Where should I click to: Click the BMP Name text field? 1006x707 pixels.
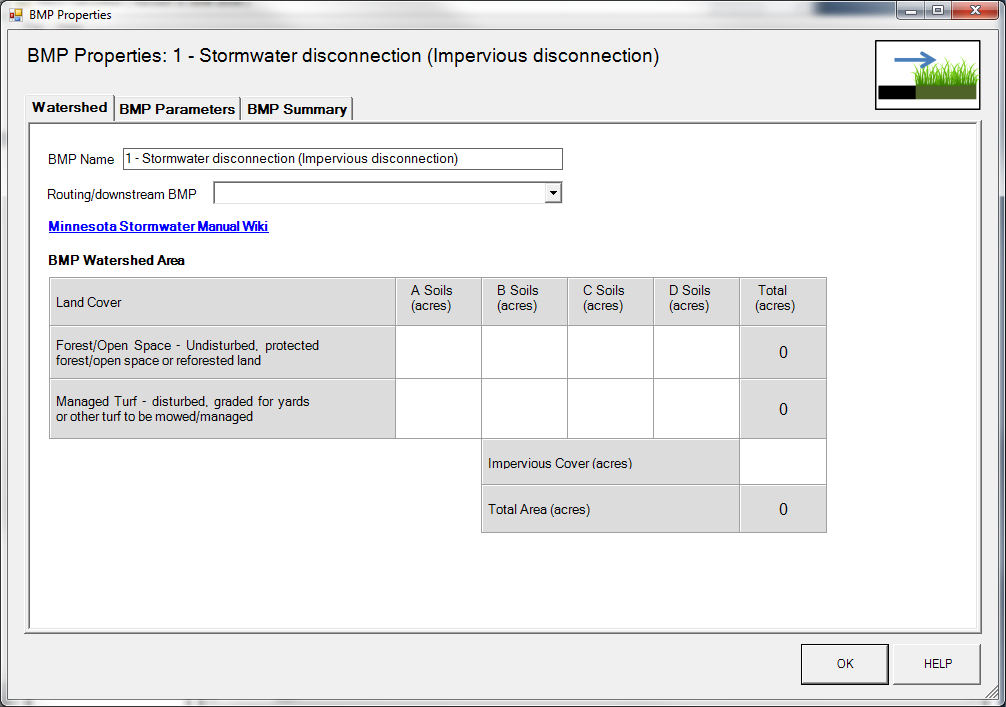point(342,159)
